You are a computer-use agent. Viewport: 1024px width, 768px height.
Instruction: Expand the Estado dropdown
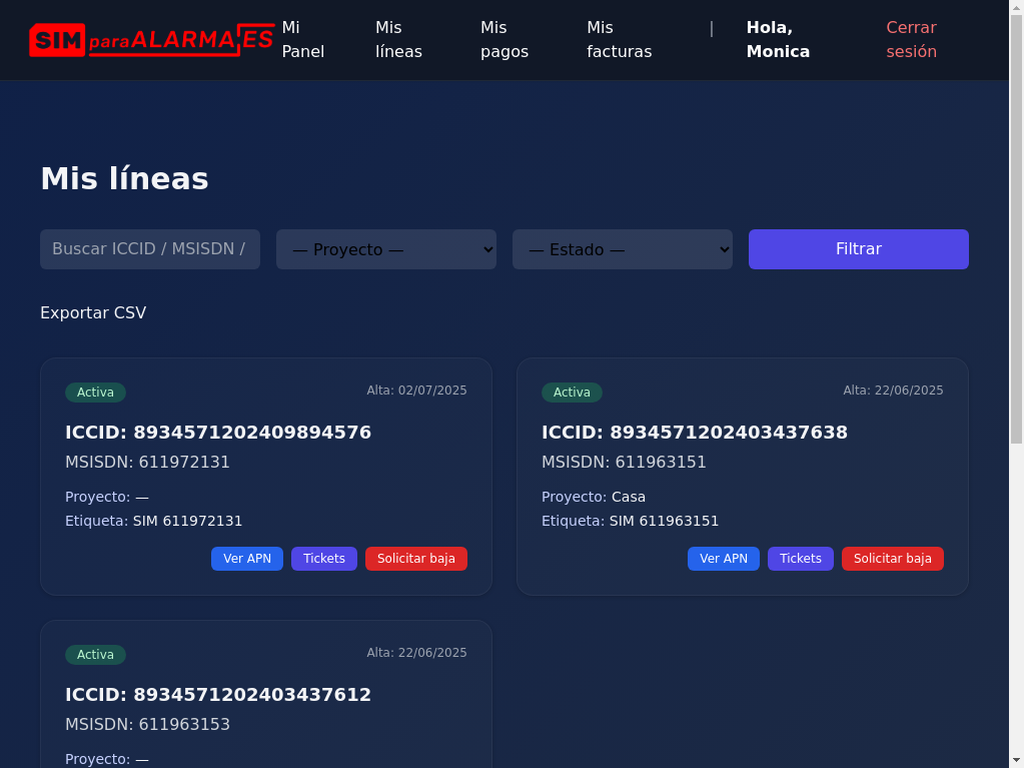pos(622,249)
